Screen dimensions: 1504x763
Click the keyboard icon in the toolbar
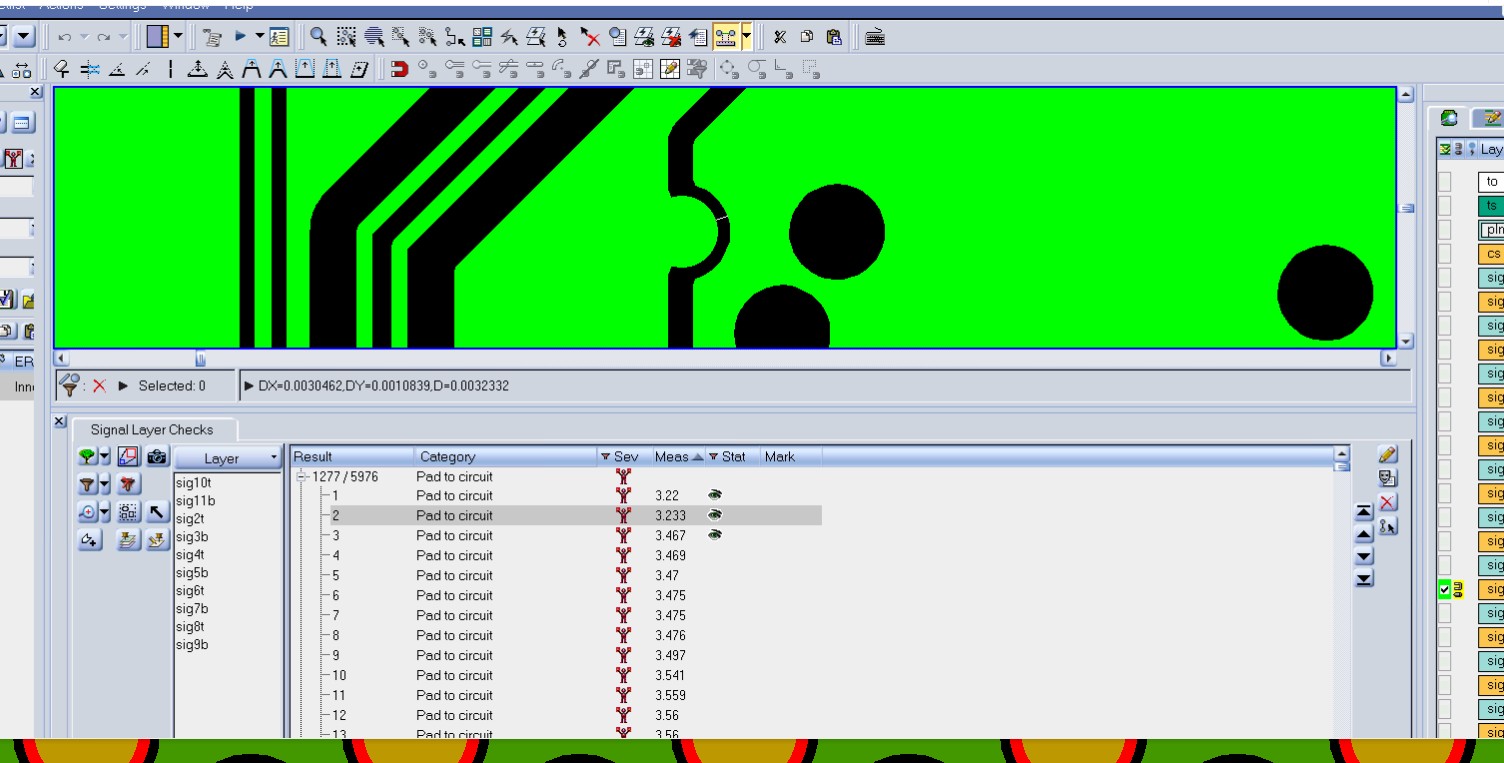[875, 38]
